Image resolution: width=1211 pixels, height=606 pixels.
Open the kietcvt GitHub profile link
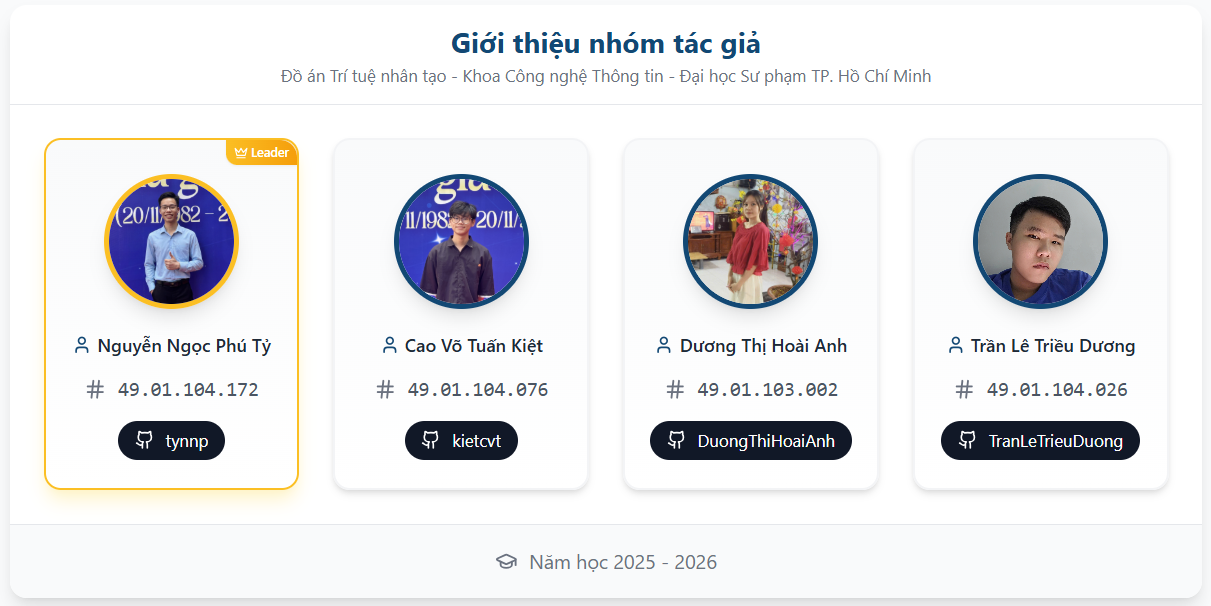click(x=461, y=441)
